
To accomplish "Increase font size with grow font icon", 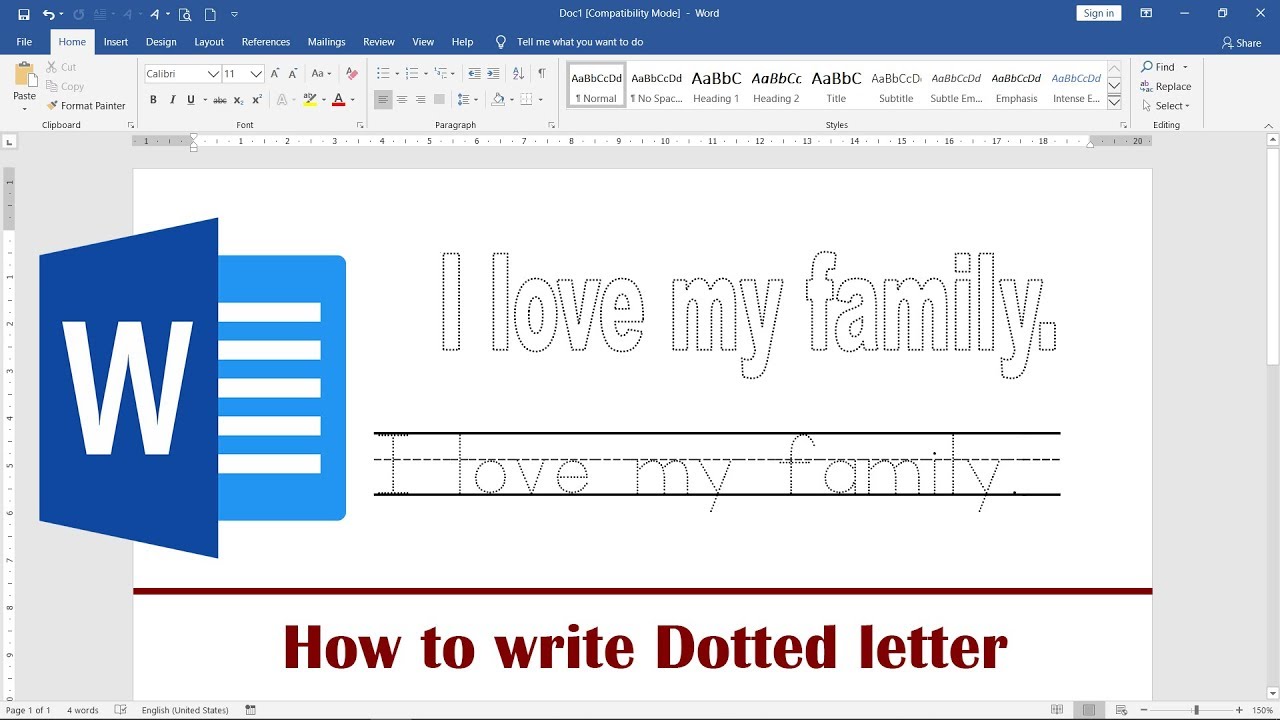I will [x=275, y=74].
